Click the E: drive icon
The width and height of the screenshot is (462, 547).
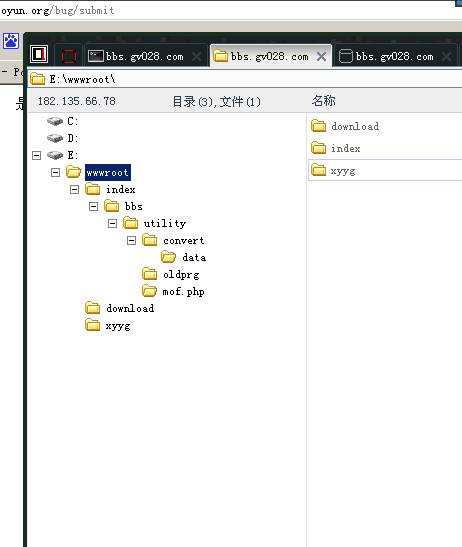point(55,155)
